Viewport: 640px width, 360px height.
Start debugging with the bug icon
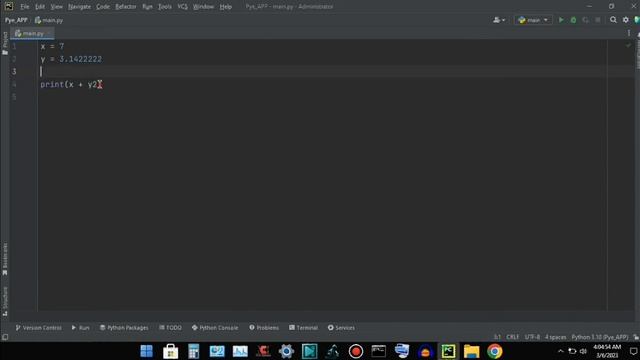(x=573, y=20)
